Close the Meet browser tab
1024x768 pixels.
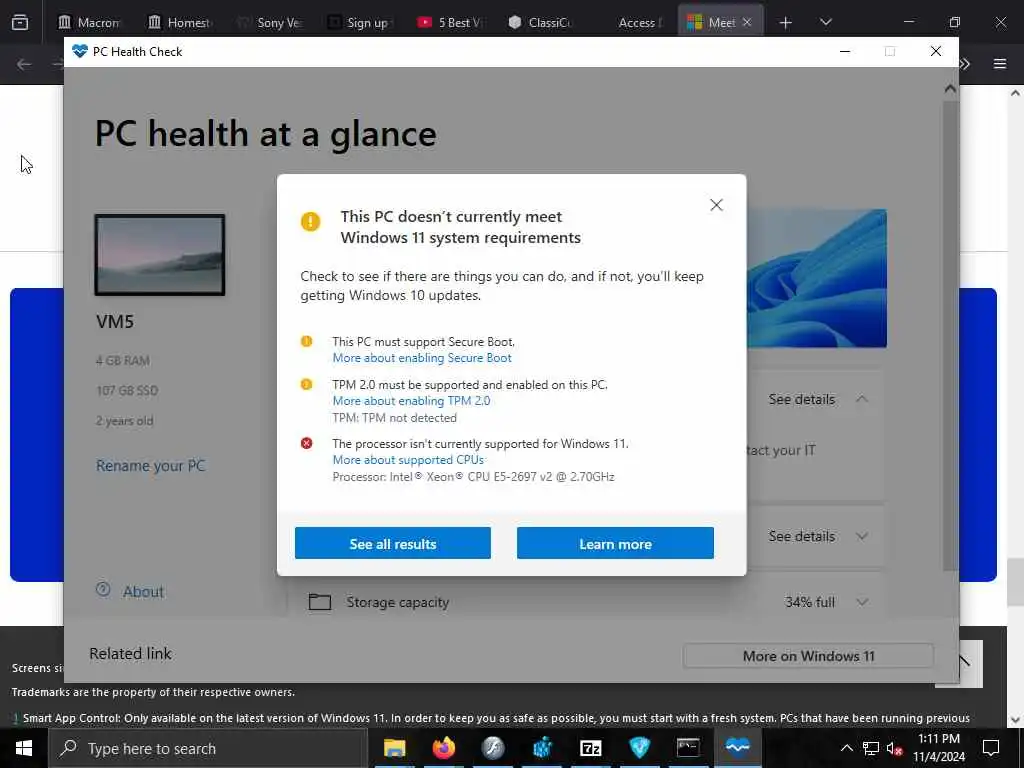(747, 22)
